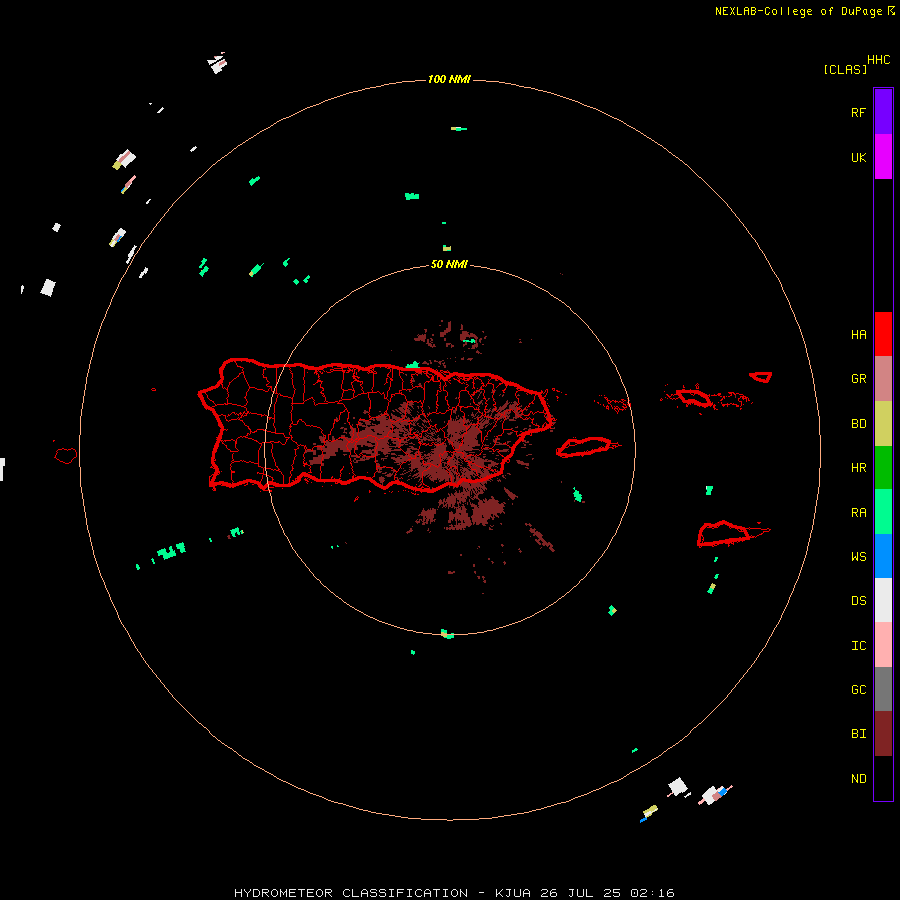Click the HR legend label
Screen dimensions: 900x900
click(858, 468)
